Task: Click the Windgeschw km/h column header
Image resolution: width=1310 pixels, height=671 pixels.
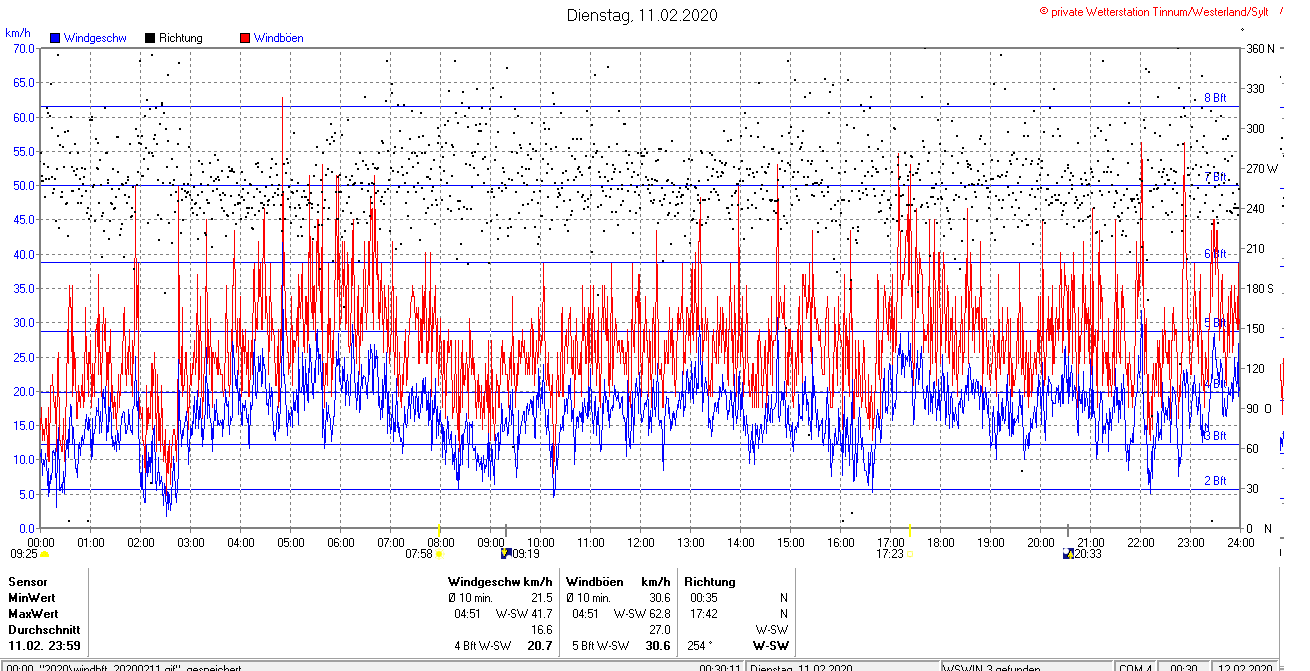Action: (500, 581)
